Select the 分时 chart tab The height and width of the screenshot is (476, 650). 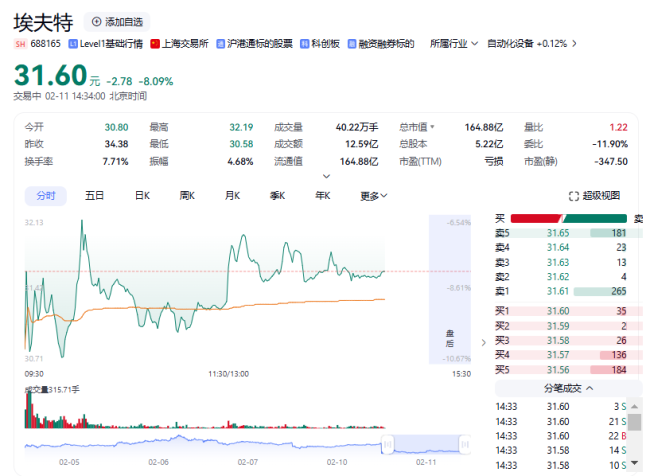pos(46,196)
